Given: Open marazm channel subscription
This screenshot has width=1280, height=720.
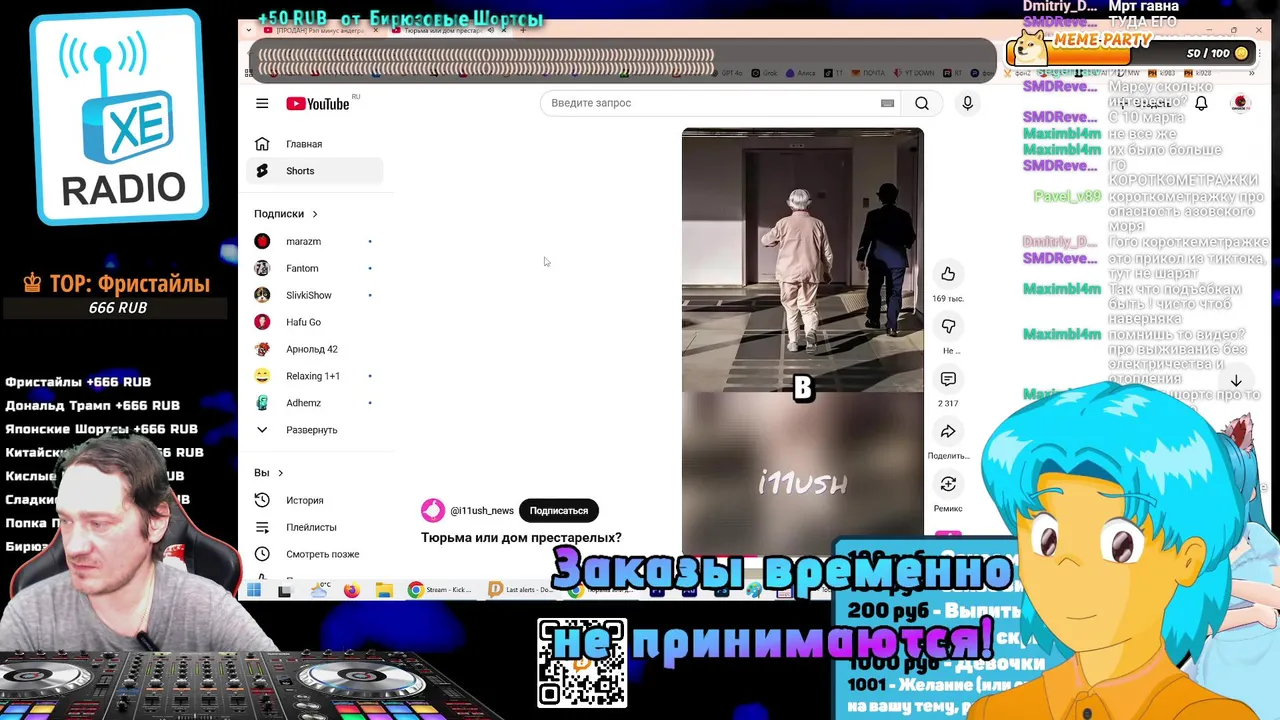Looking at the screenshot, I should pos(314,241).
